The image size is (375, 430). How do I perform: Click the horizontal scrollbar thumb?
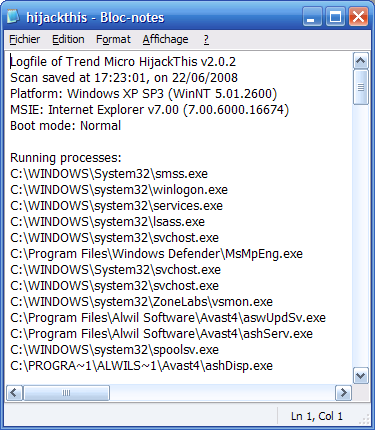(x=66, y=393)
